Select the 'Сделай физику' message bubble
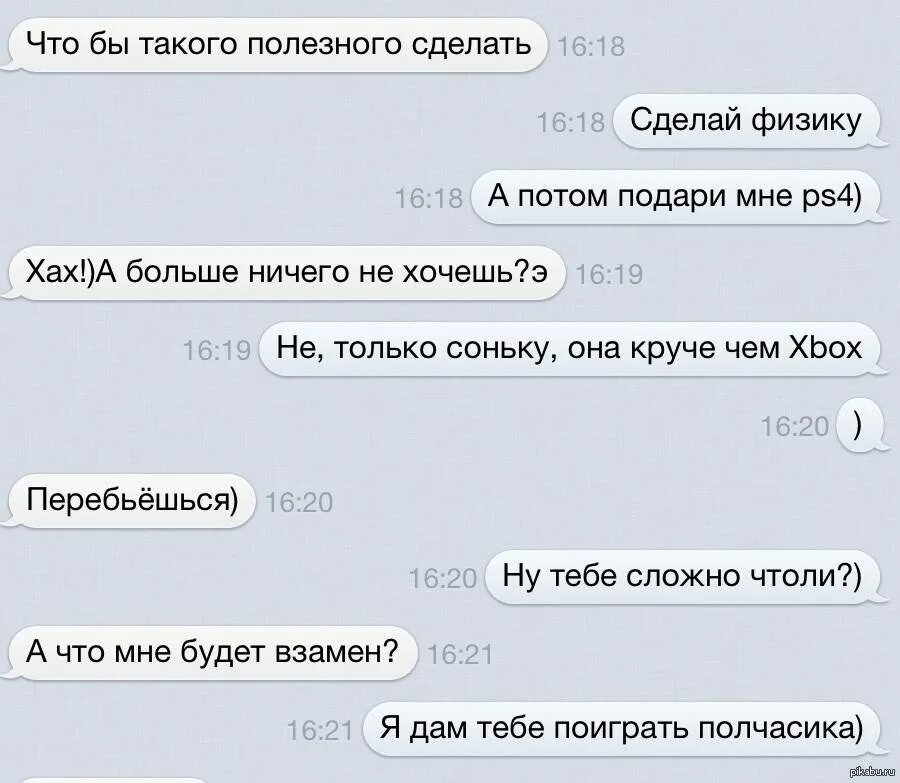The image size is (900, 783). click(x=746, y=121)
